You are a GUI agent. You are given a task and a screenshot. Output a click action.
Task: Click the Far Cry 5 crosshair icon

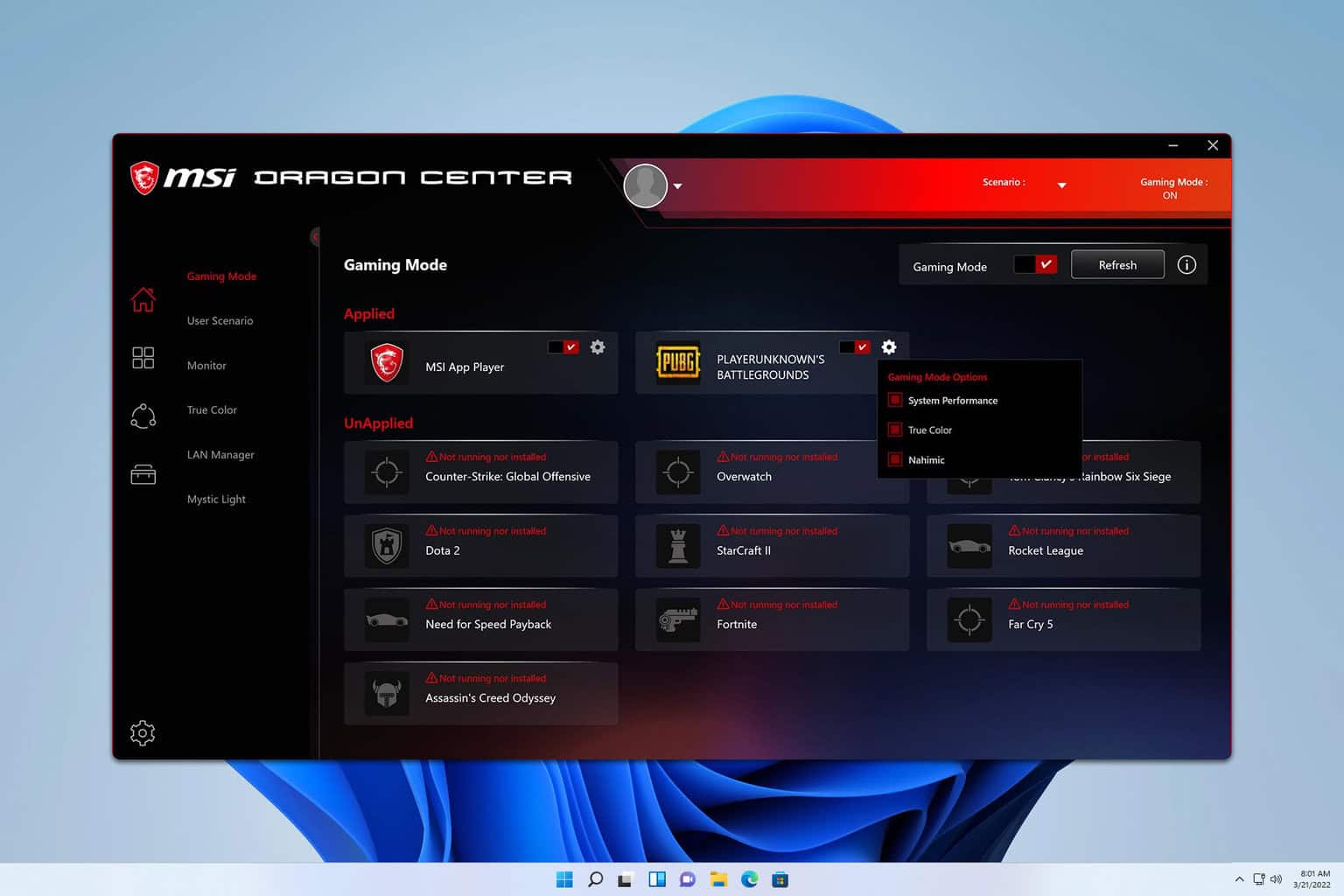coord(969,619)
